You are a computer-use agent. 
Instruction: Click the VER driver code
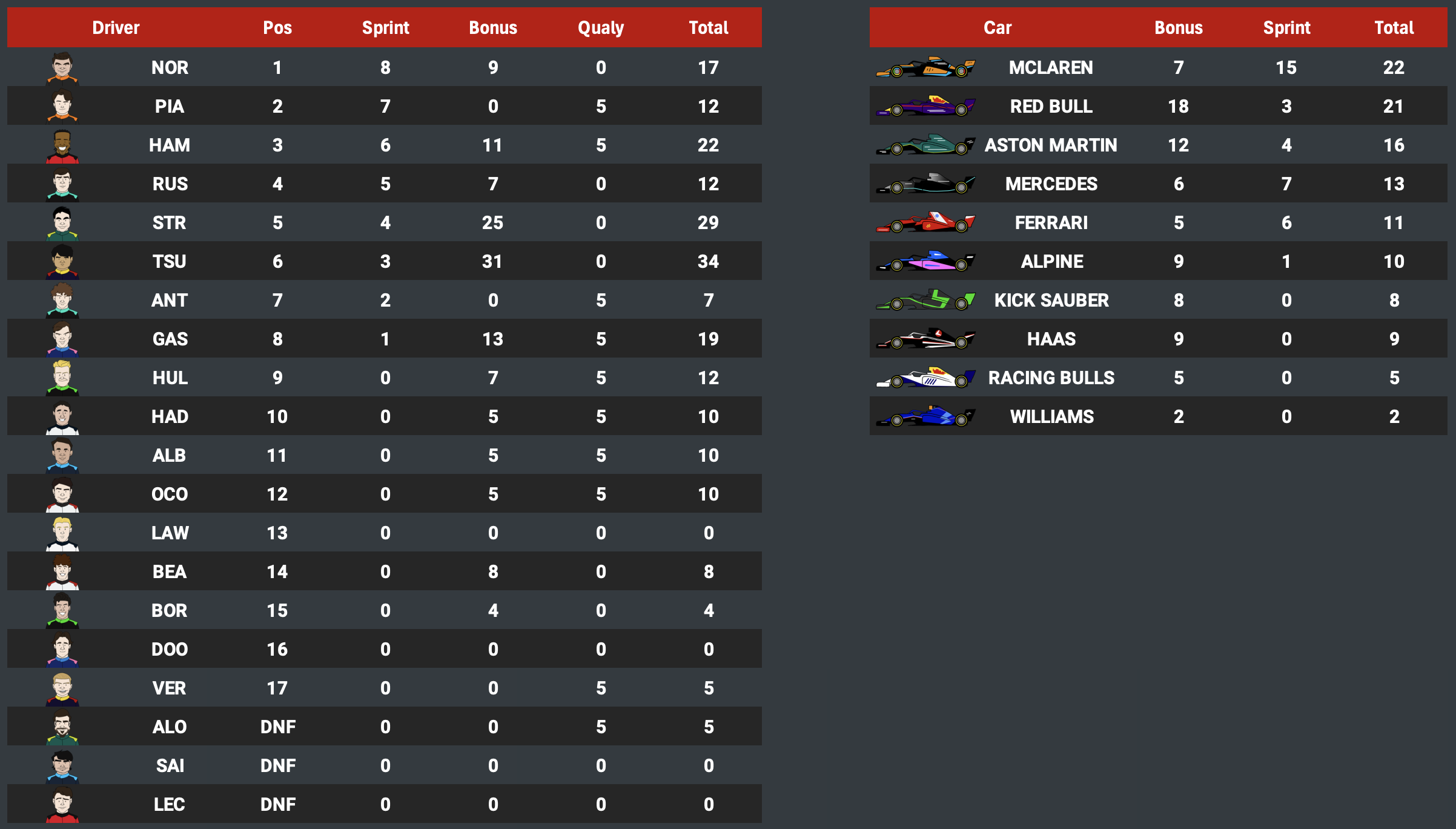170,688
